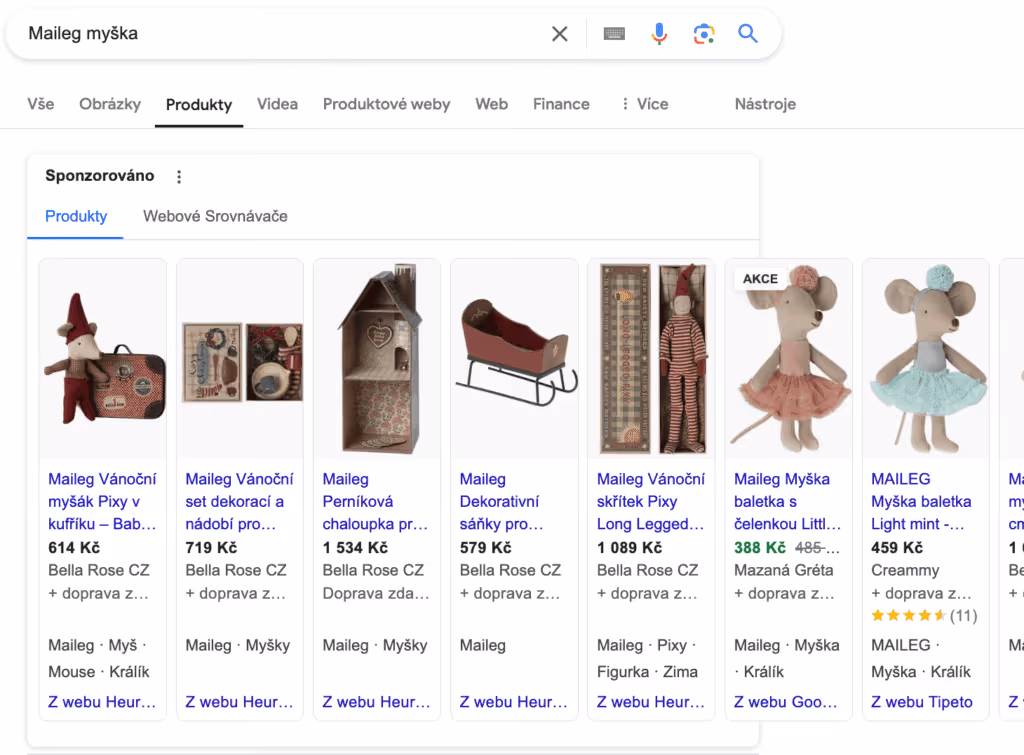
Task: Open Maileg Perníková chaloupka link
Action: pos(376,502)
